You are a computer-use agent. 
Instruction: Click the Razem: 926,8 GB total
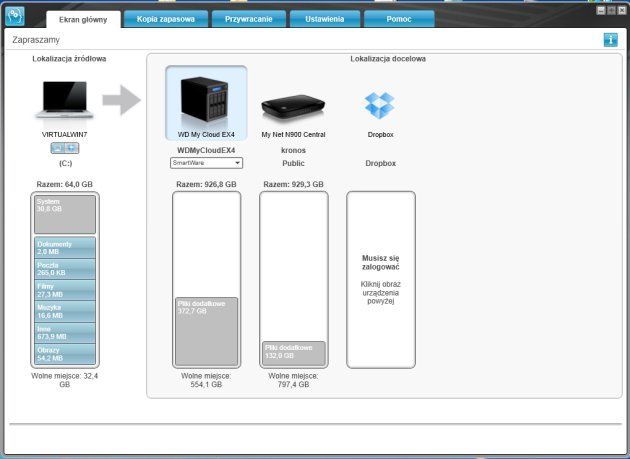(206, 184)
